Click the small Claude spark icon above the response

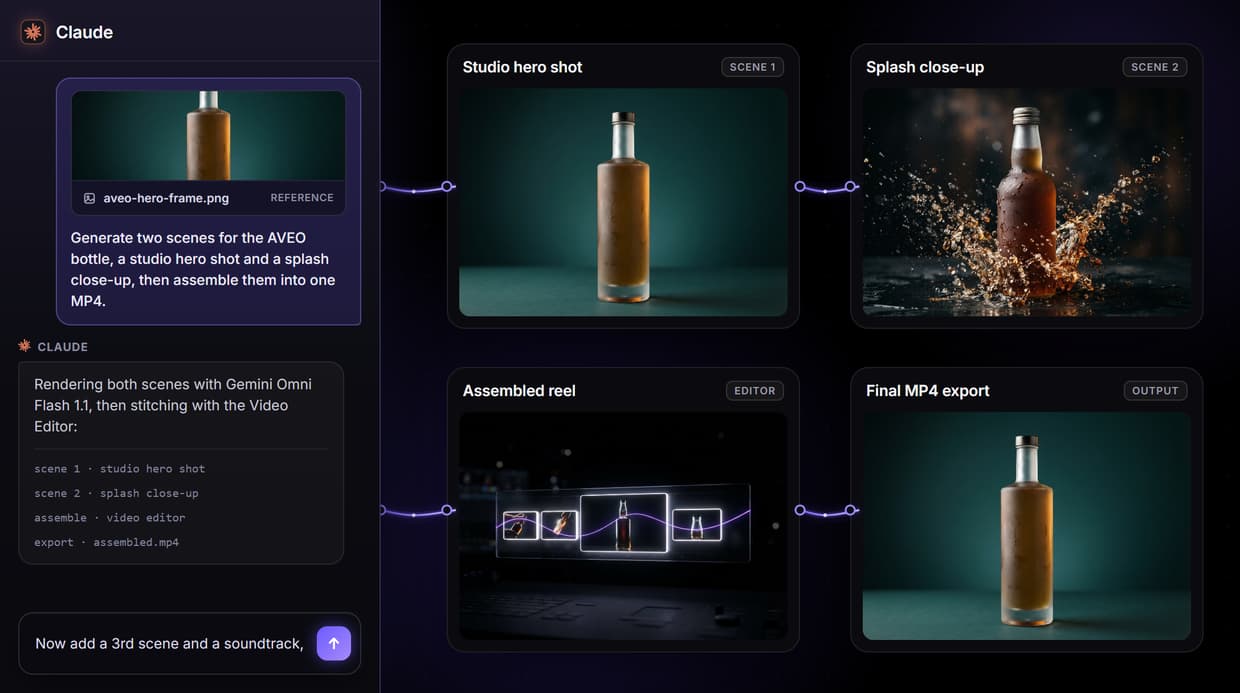[x=25, y=346]
